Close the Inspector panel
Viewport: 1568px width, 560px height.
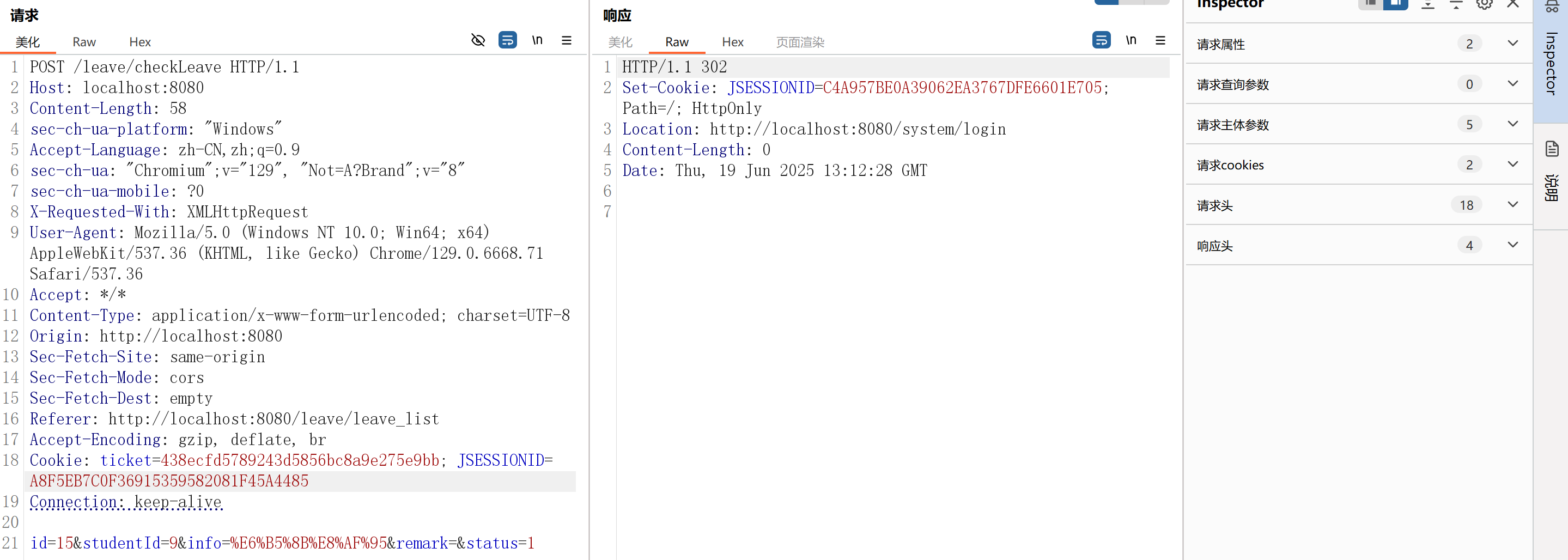(1512, 4)
